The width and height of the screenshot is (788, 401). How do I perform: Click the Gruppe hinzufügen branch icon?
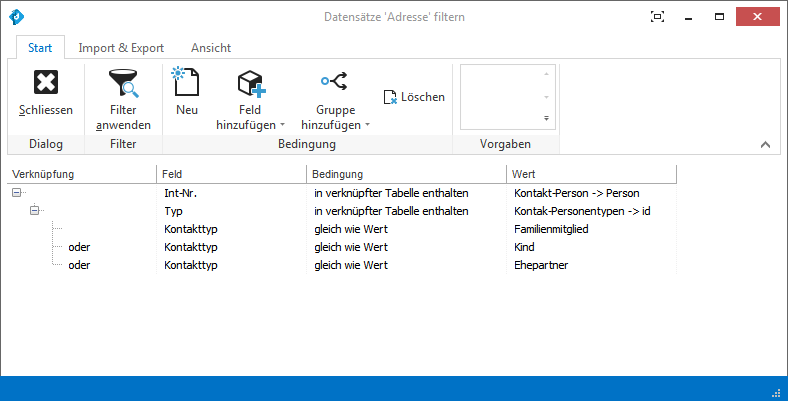point(335,81)
